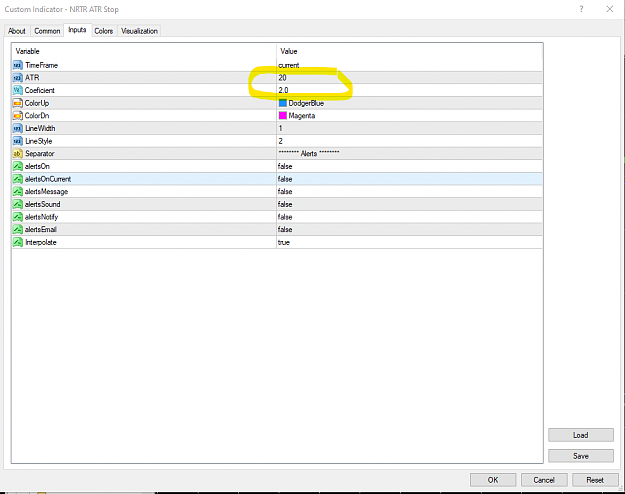Image resolution: width=625 pixels, height=494 pixels.
Task: Toggle the alertsMessage false value
Action: pos(285,192)
